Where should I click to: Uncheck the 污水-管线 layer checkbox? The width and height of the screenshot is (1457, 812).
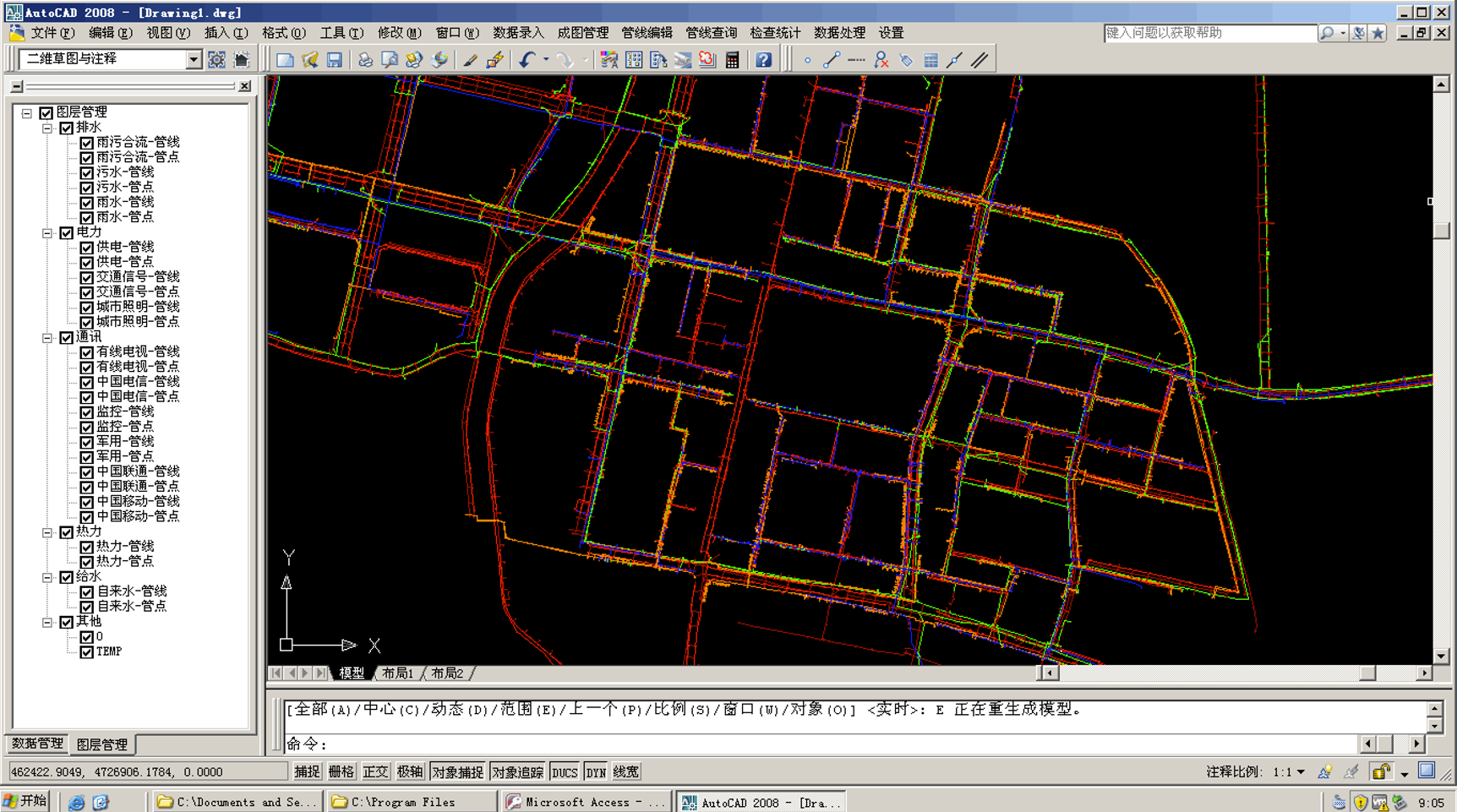point(86,172)
